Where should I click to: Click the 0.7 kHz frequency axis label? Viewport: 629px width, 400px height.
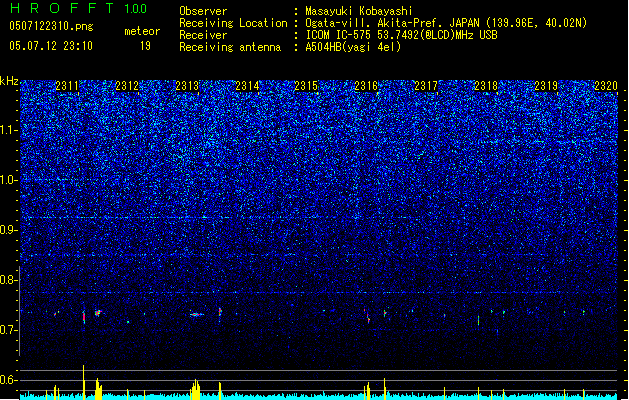pyautogui.click(x=9, y=330)
